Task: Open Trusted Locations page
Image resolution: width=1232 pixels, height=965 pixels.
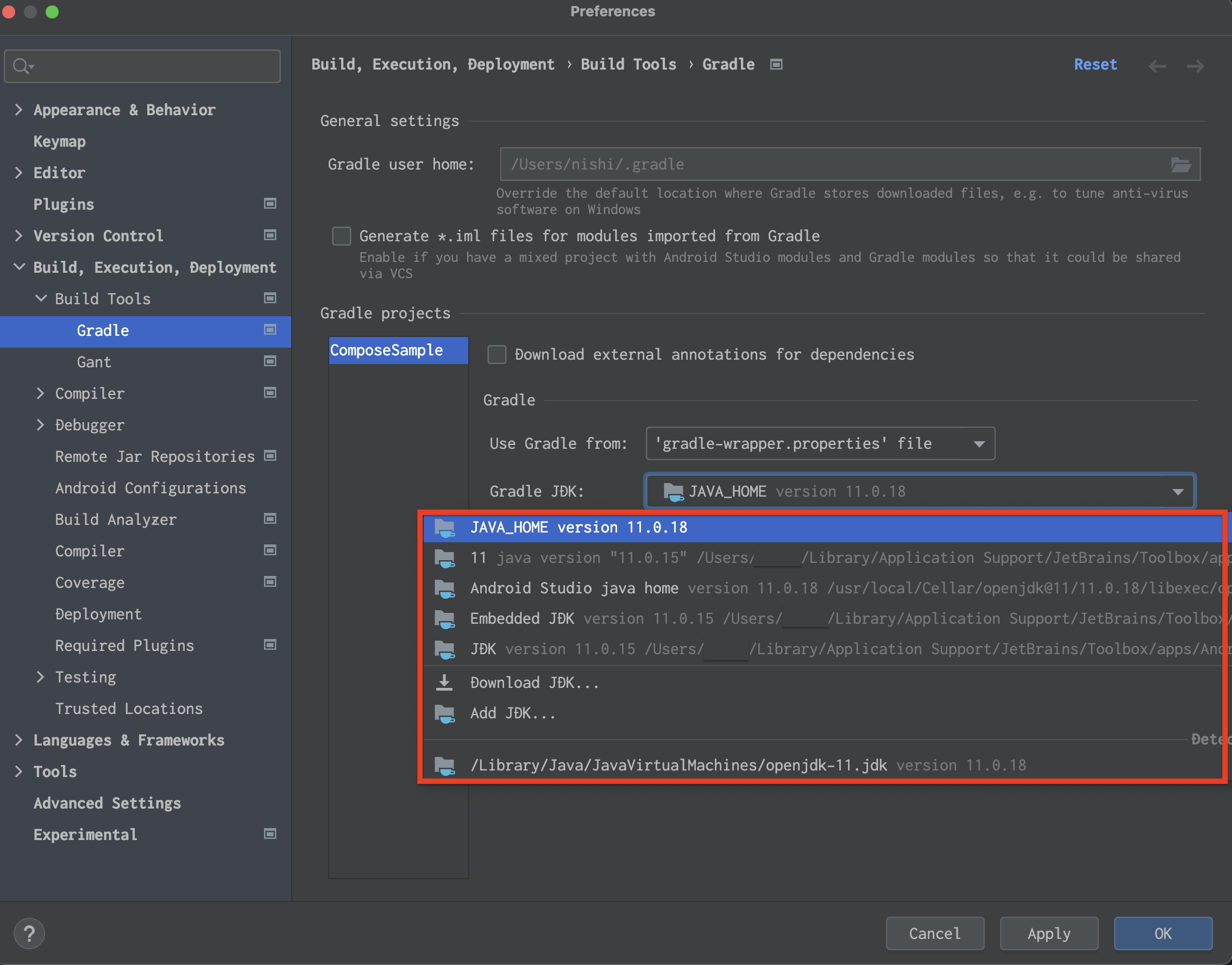Action: pos(129,709)
